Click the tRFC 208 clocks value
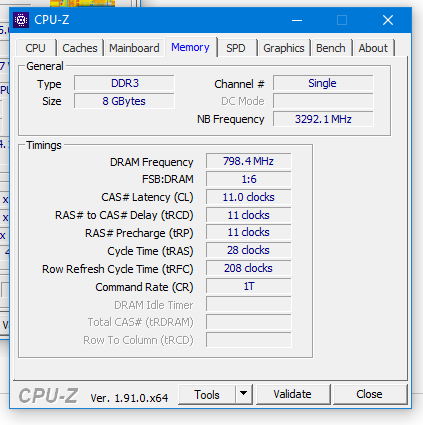This screenshot has width=423, height=425. [249, 268]
